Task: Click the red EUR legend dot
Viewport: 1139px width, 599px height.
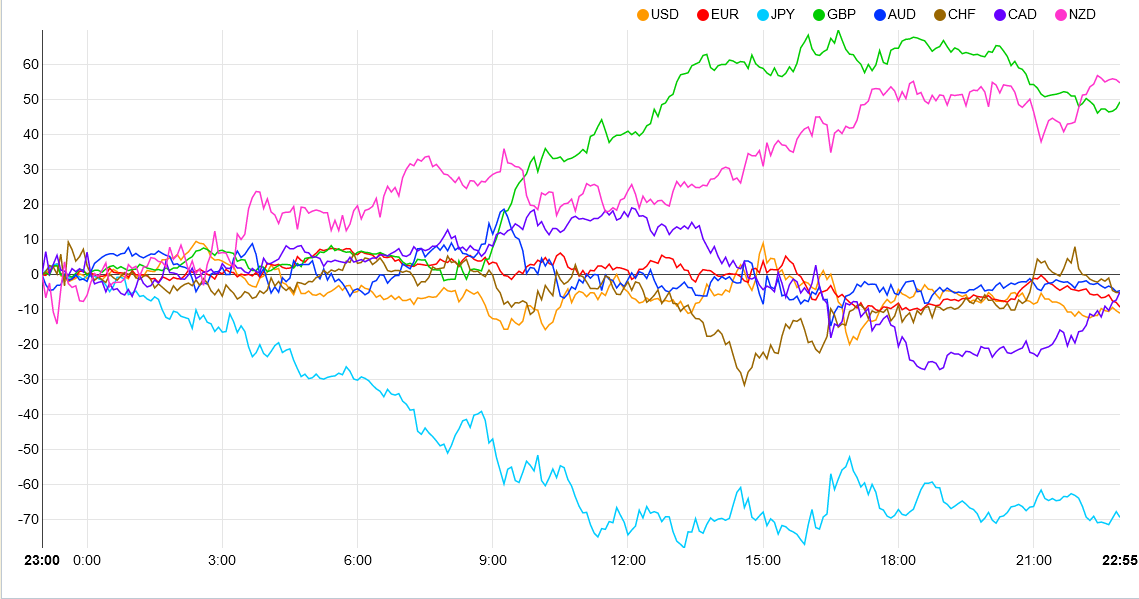Action: (703, 15)
